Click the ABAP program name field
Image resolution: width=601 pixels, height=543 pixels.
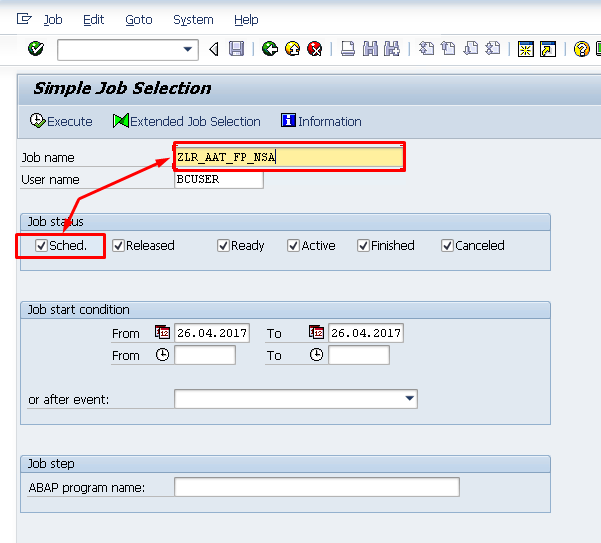pyautogui.click(x=317, y=487)
